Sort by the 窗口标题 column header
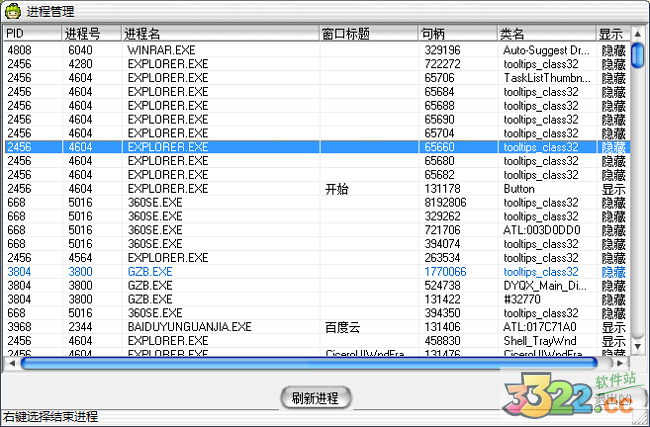Image resolution: width=650 pixels, height=427 pixels. pos(369,34)
